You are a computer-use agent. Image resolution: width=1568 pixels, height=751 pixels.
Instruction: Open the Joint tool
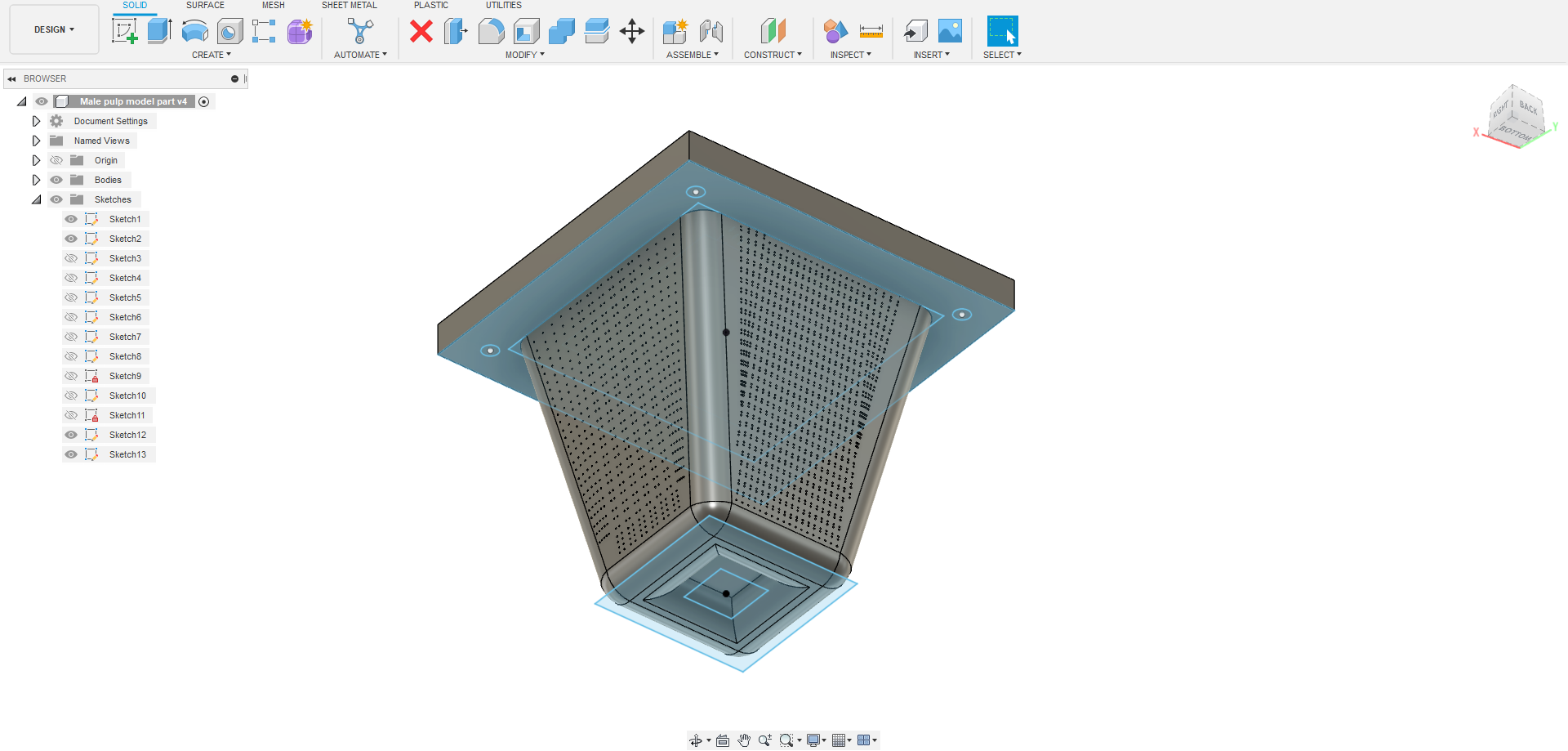click(x=710, y=31)
